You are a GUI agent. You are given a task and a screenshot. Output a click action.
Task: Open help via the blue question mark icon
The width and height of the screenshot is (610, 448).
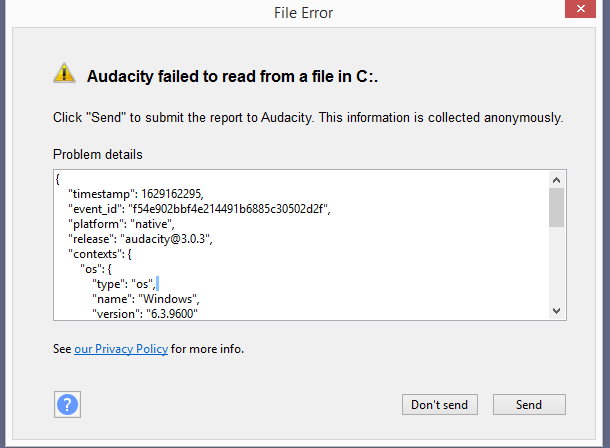67,404
